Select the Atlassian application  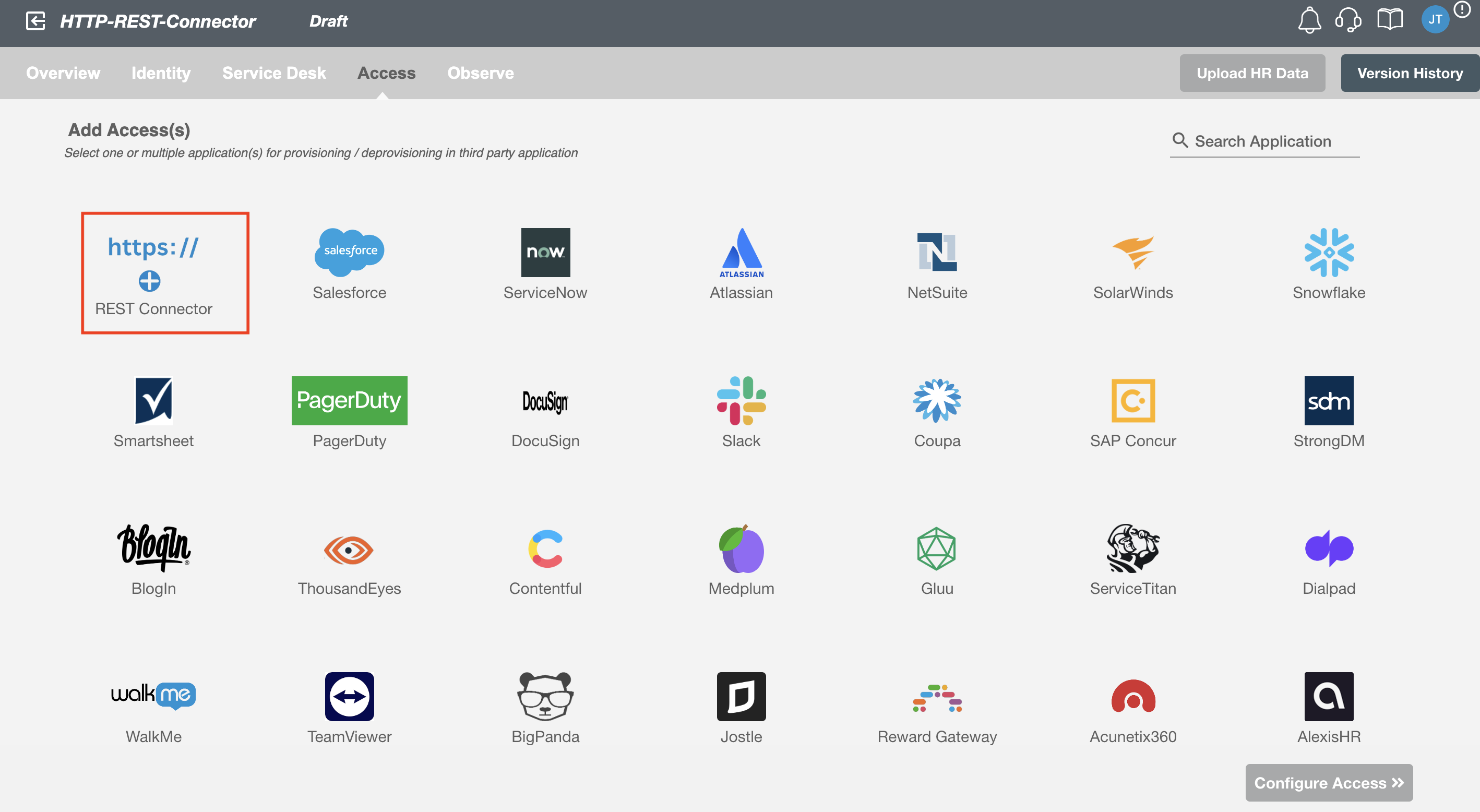tap(741, 265)
